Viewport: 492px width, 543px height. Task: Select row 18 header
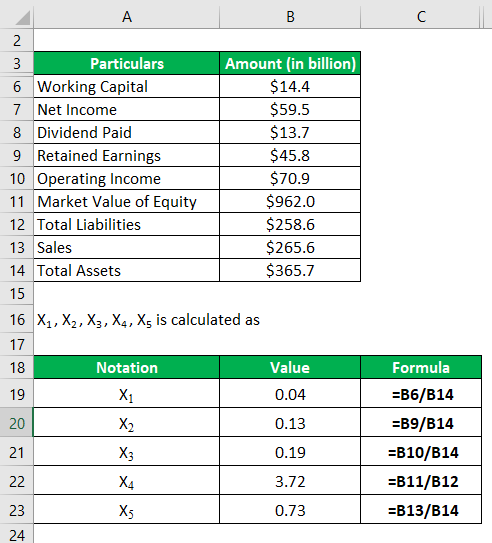(17, 367)
